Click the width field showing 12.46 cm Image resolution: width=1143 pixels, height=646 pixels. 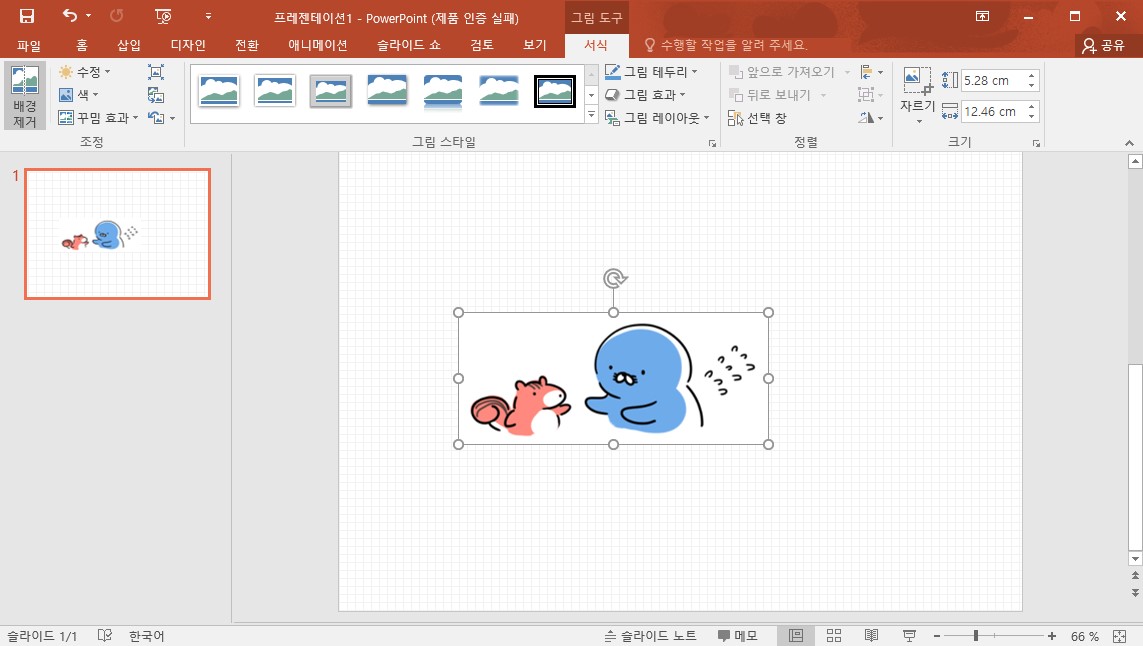(992, 112)
